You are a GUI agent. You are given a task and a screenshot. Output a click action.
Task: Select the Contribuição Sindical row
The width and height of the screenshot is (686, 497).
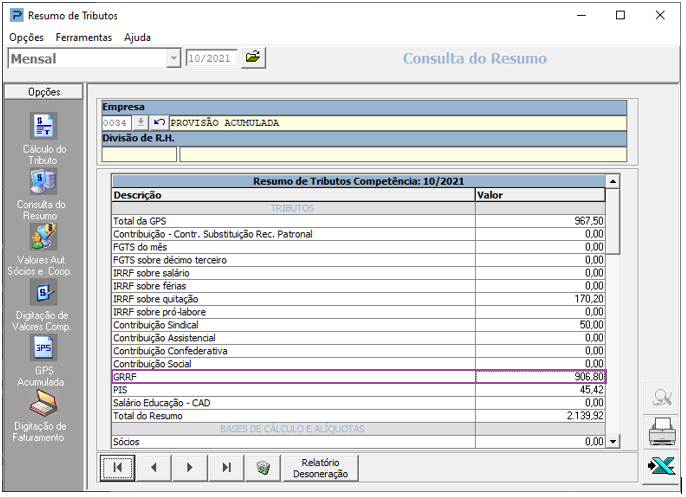click(358, 325)
